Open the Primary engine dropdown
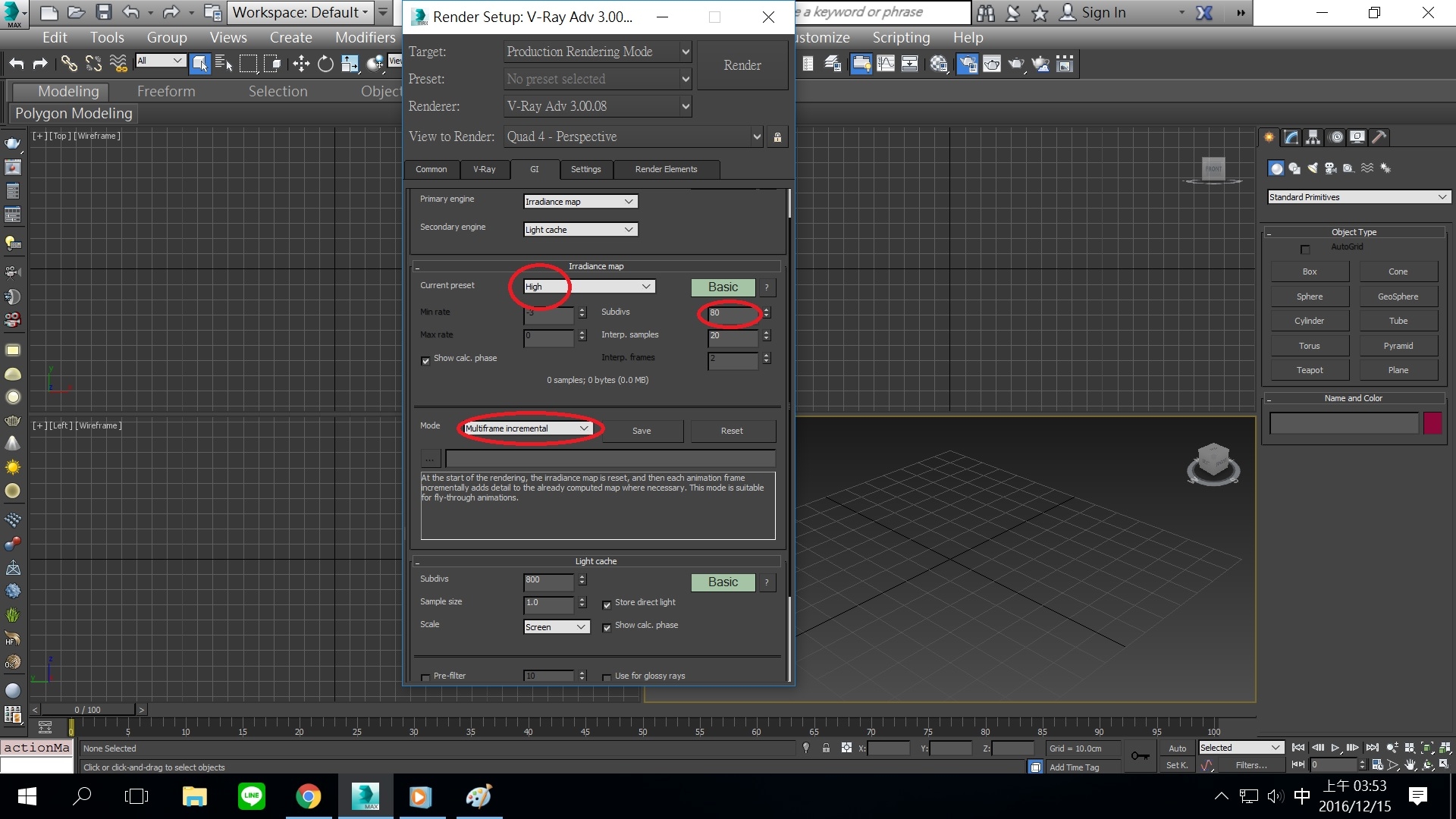This screenshot has width=1456, height=819. click(x=580, y=202)
